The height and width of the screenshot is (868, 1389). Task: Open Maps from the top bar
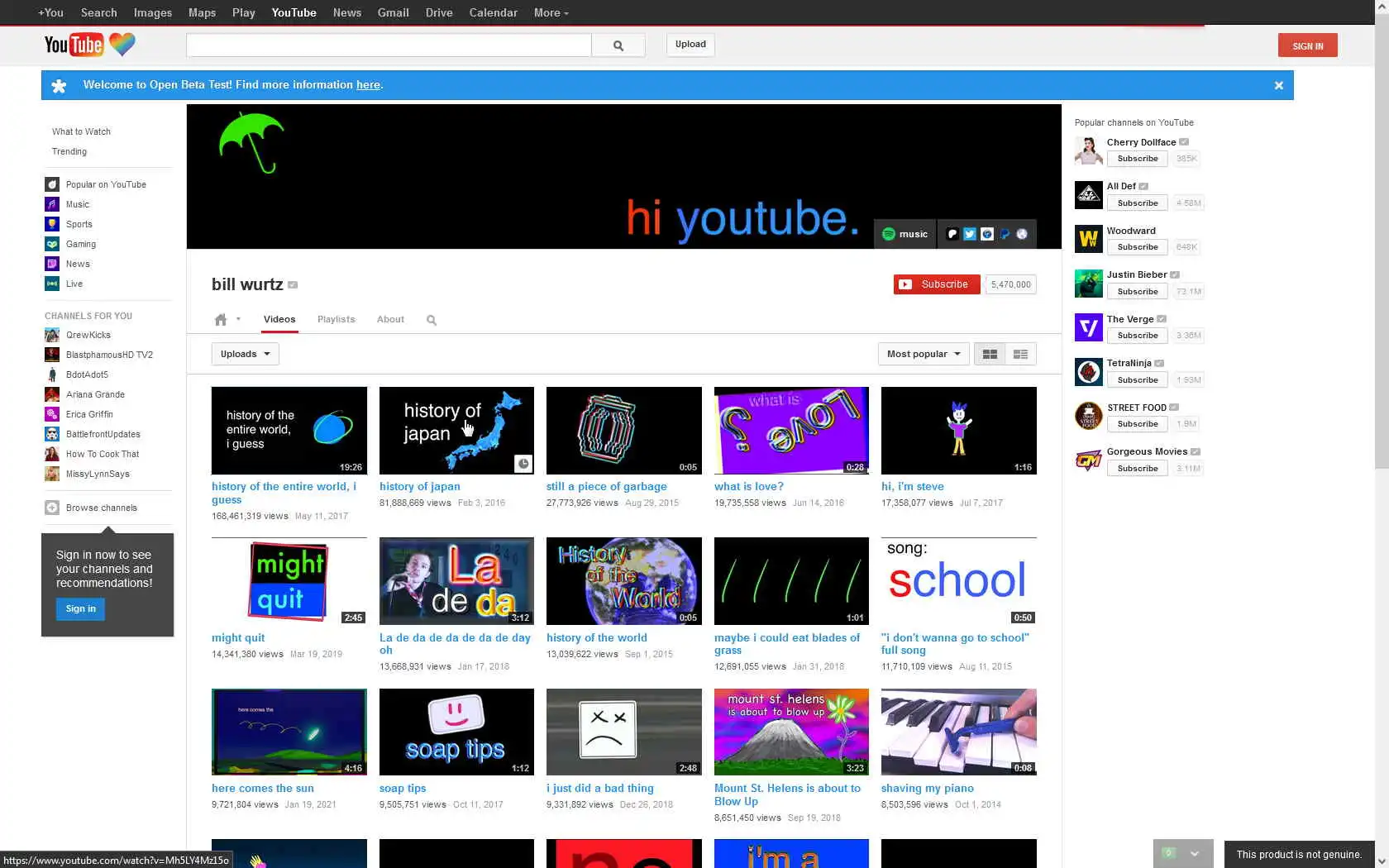tap(202, 12)
